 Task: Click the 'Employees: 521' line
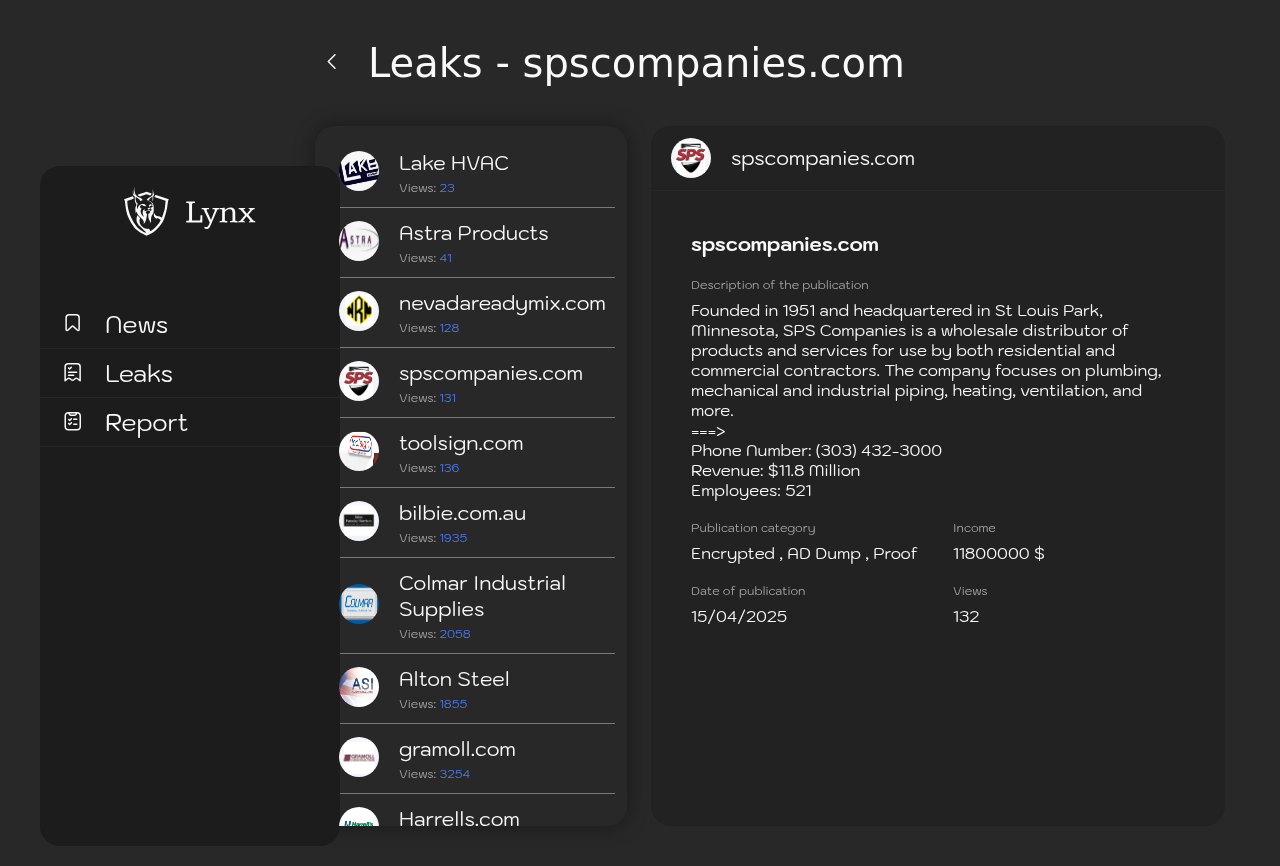click(751, 490)
